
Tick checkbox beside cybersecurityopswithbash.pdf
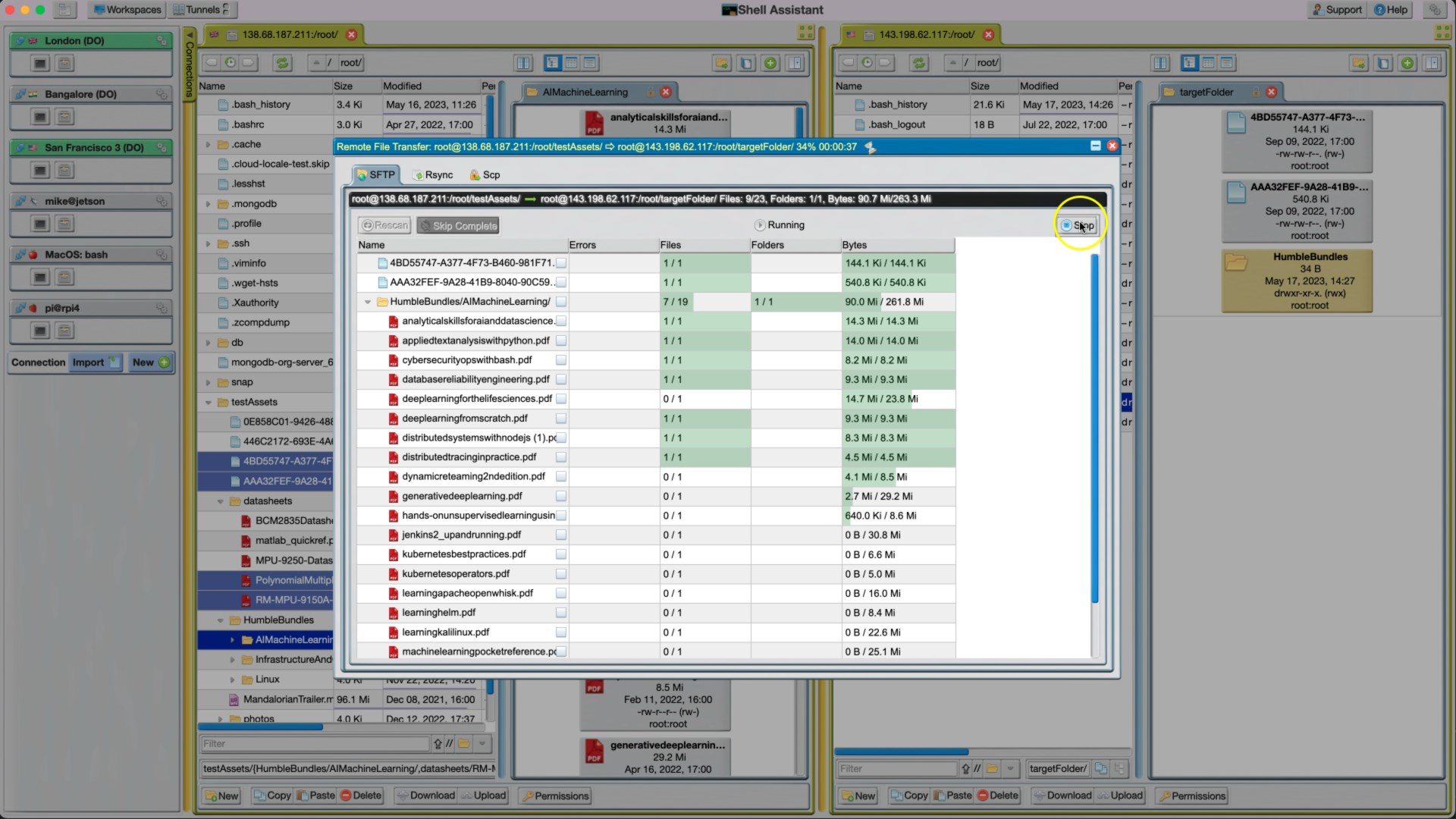[561, 360]
